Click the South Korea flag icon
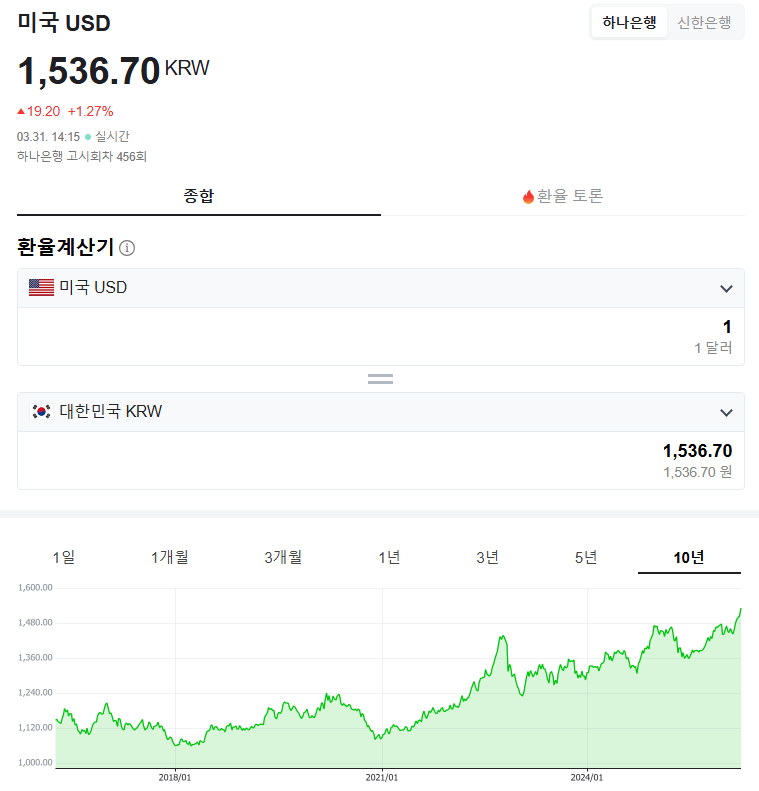This screenshot has width=759, height=791. [x=41, y=411]
